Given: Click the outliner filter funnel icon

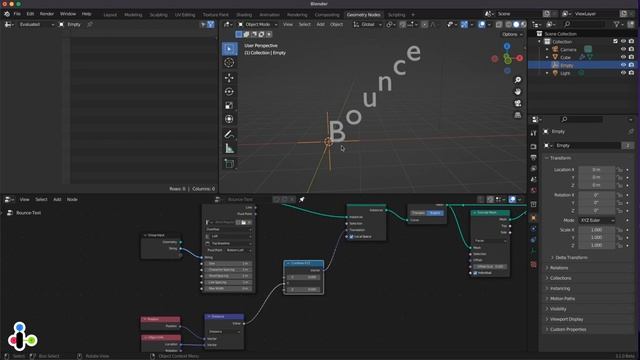Looking at the screenshot, I should (617, 24).
